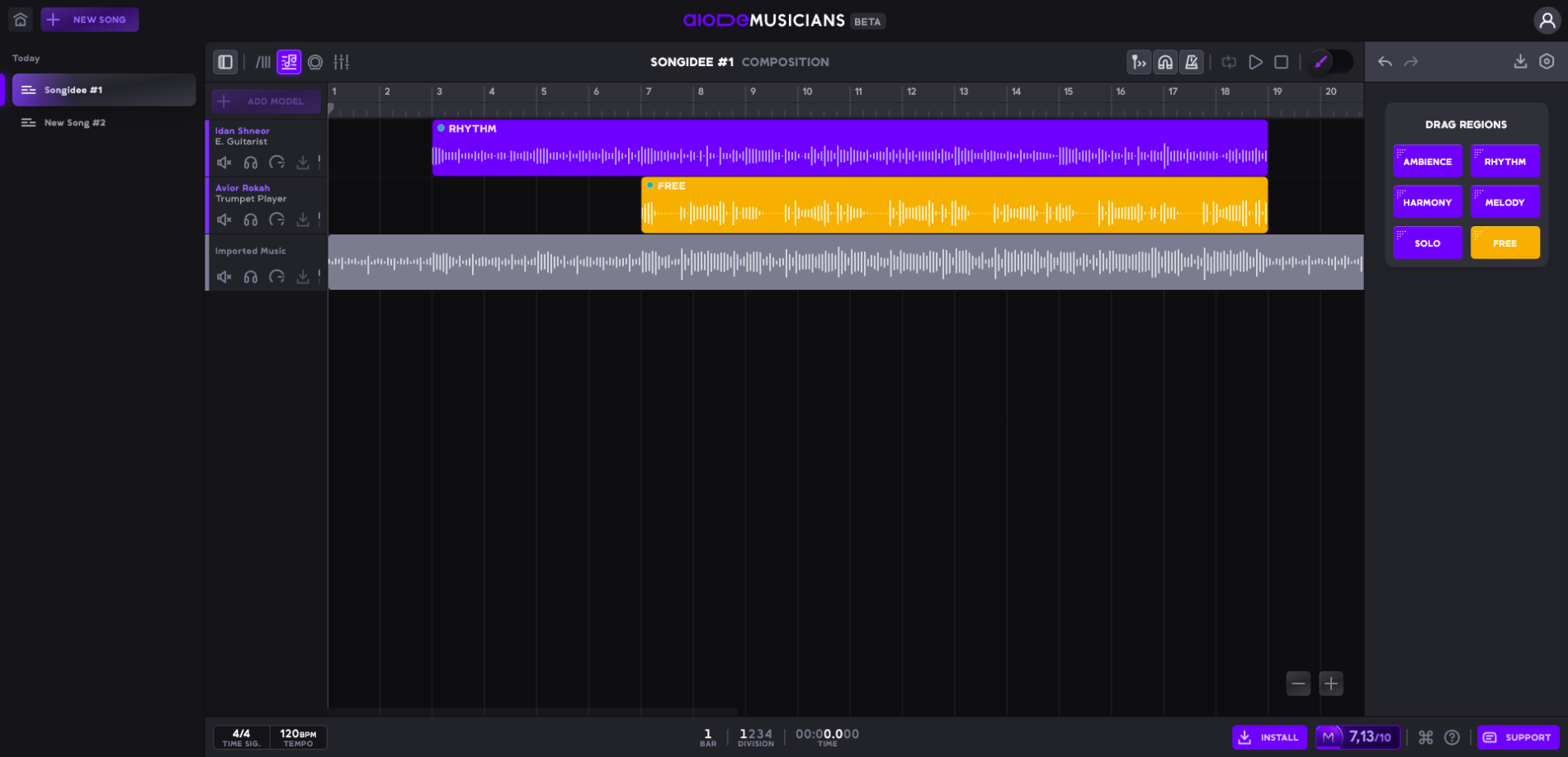Click the Install button
The width and height of the screenshot is (1568, 757).
coord(1269,737)
